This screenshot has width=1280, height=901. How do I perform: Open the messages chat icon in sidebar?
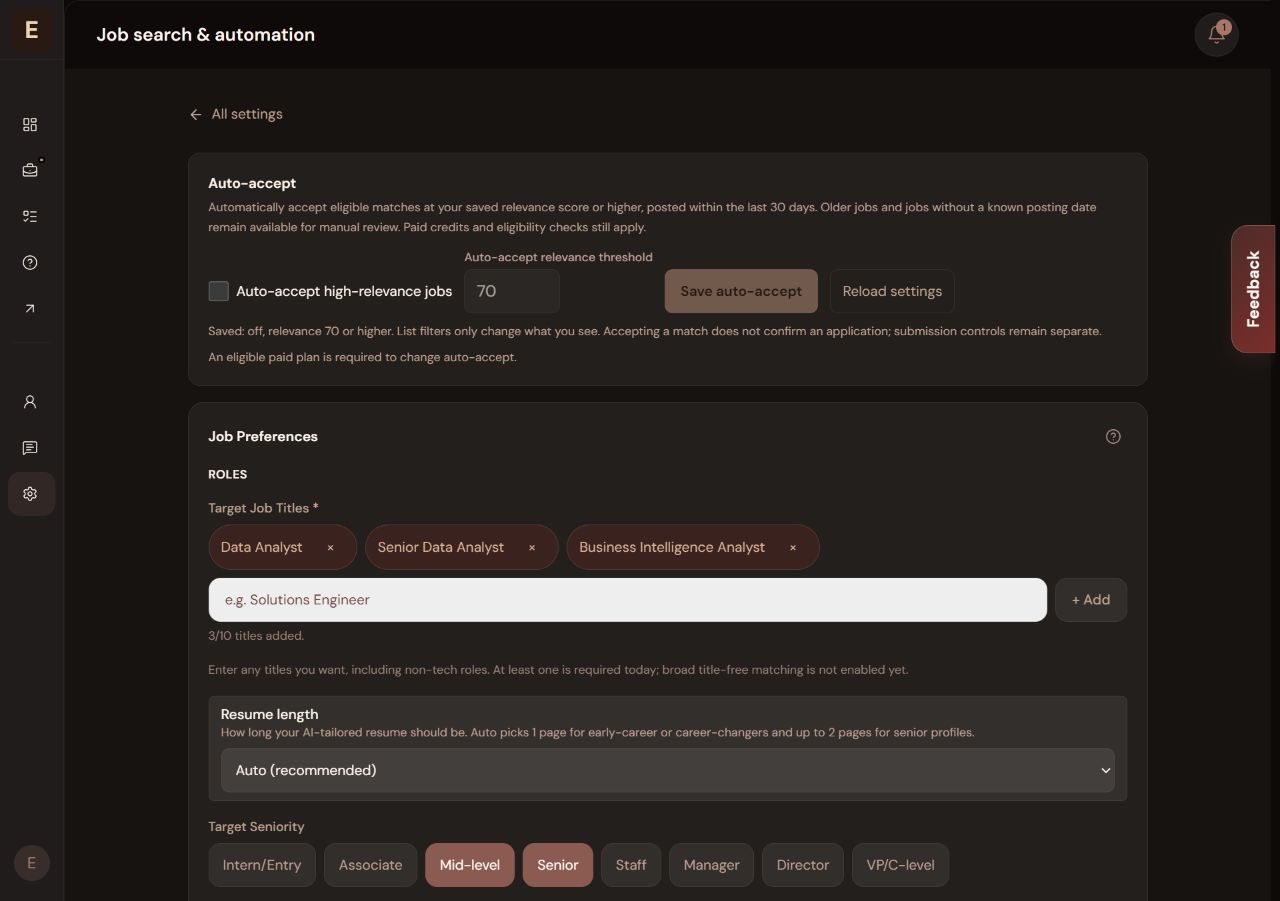30,447
